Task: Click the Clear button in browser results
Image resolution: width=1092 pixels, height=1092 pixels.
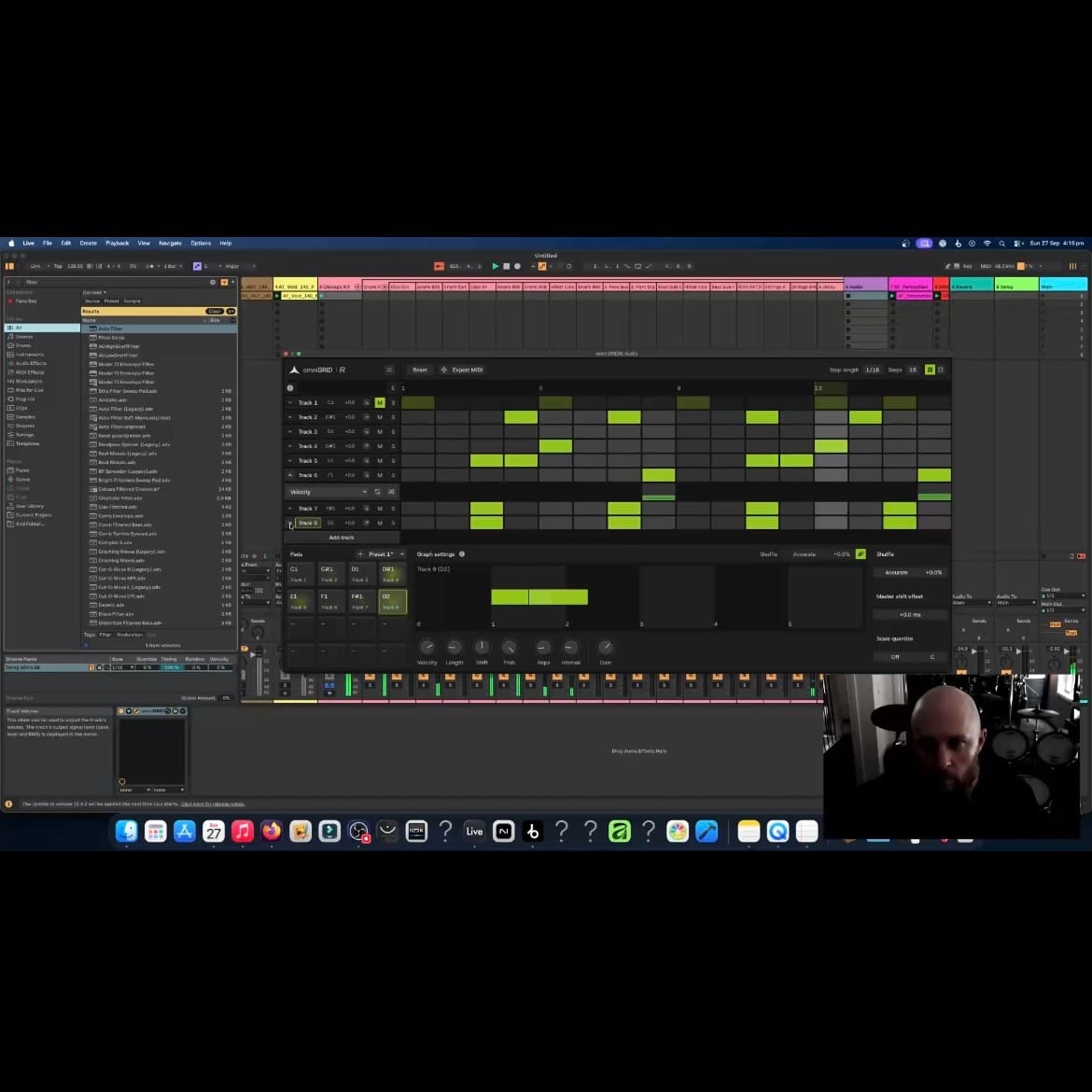Action: tap(215, 312)
